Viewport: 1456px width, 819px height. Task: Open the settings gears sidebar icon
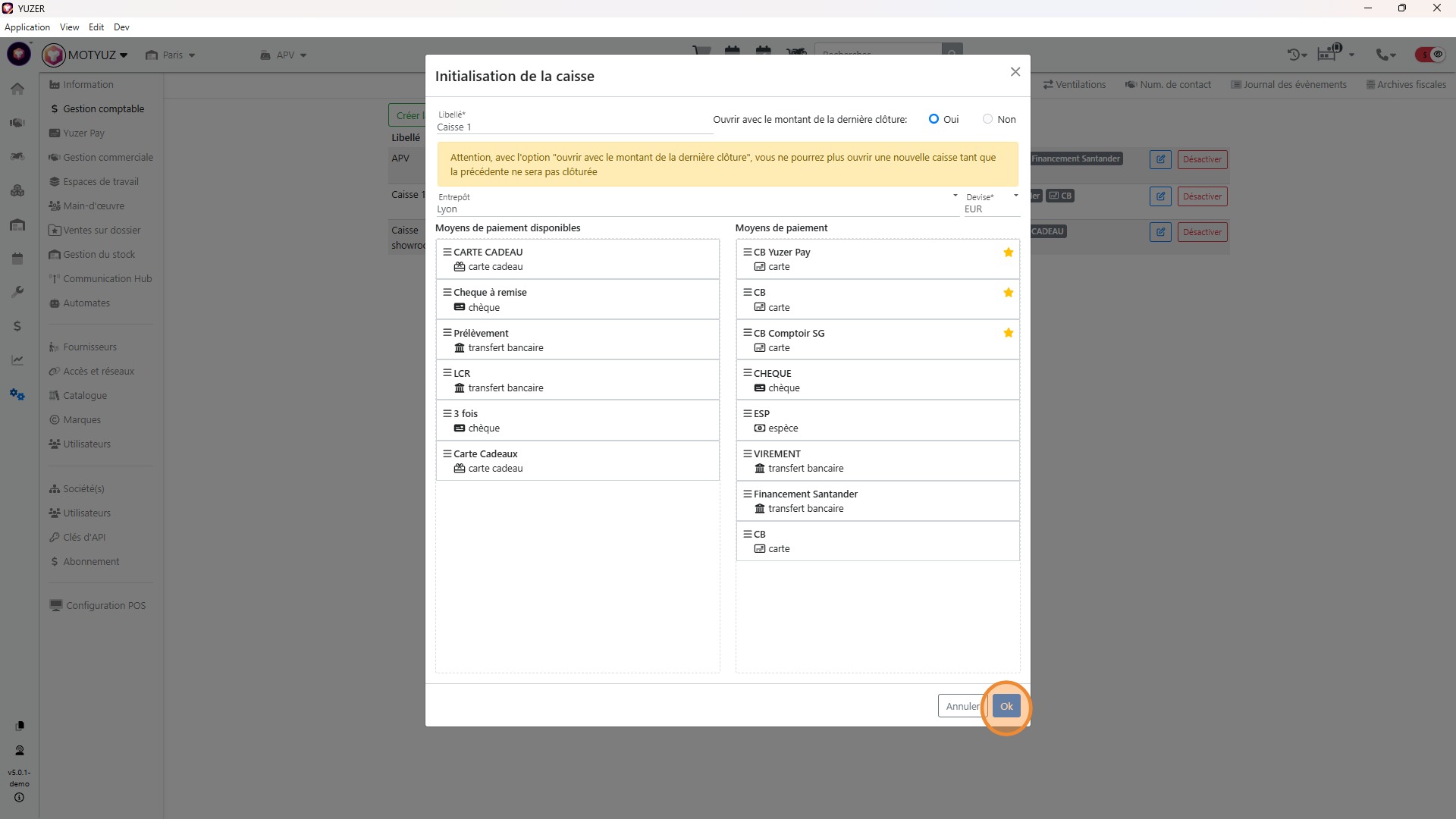click(17, 394)
